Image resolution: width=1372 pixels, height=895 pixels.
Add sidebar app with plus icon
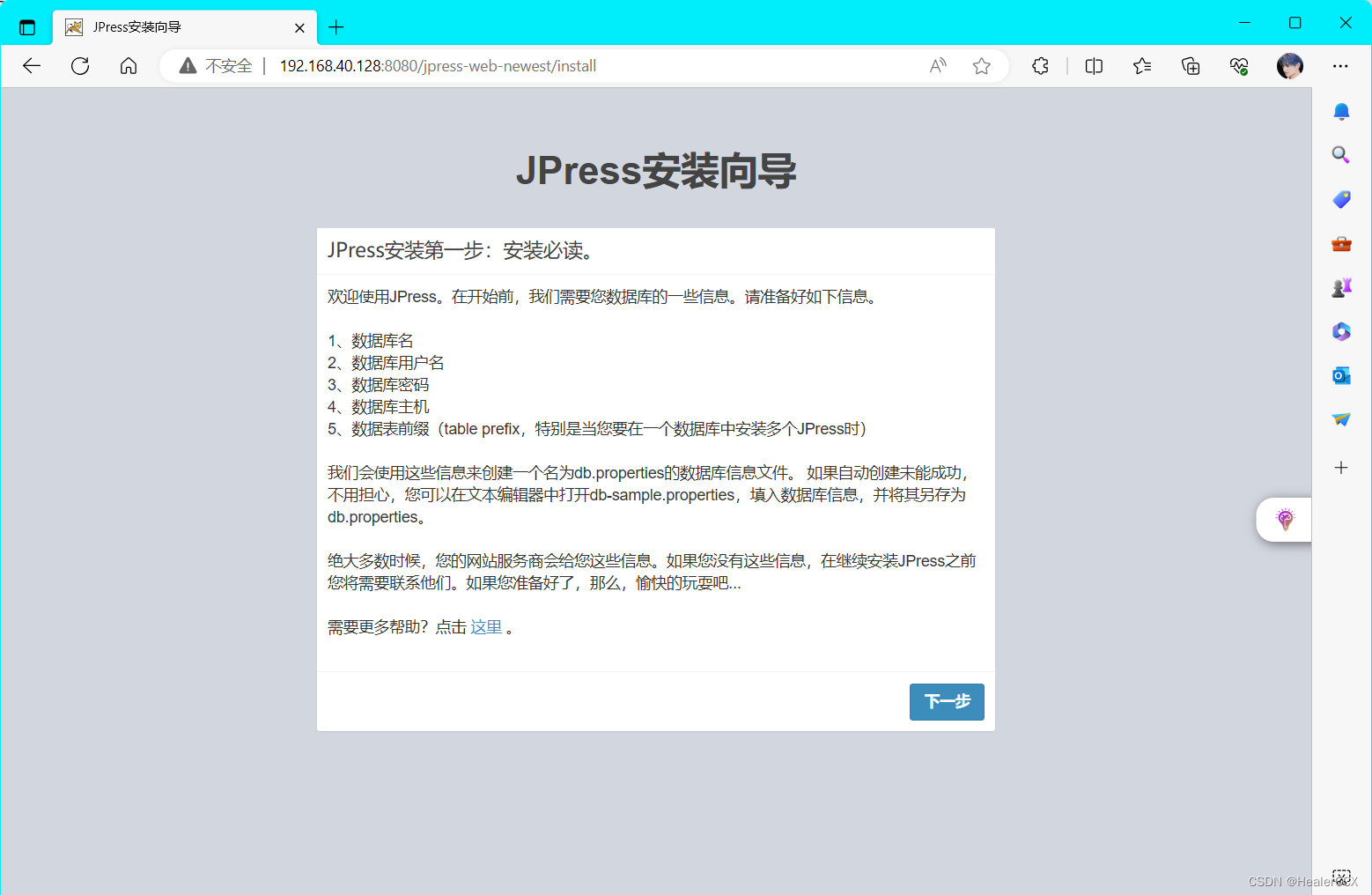(x=1341, y=468)
